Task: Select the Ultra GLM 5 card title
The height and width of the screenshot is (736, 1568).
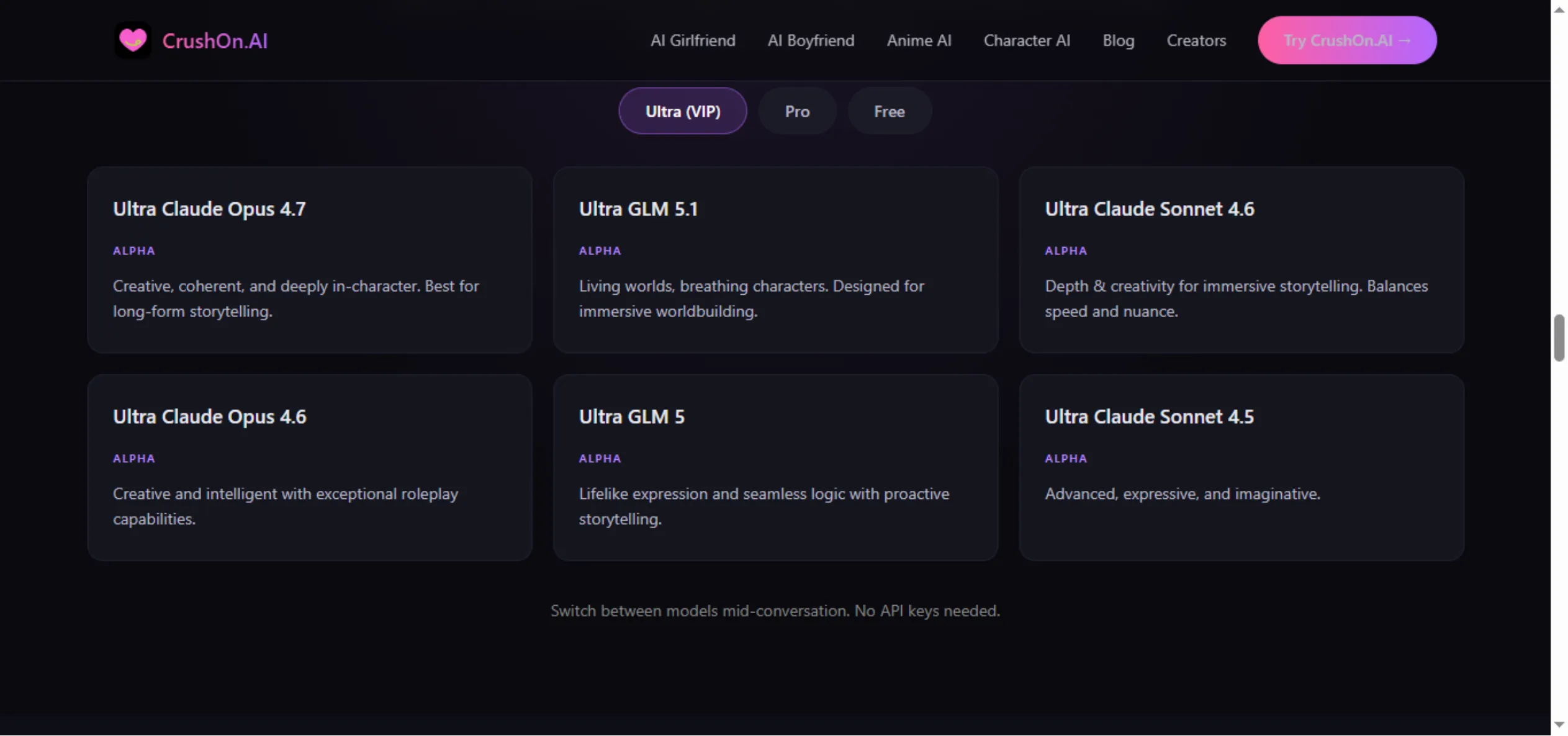Action: (631, 416)
